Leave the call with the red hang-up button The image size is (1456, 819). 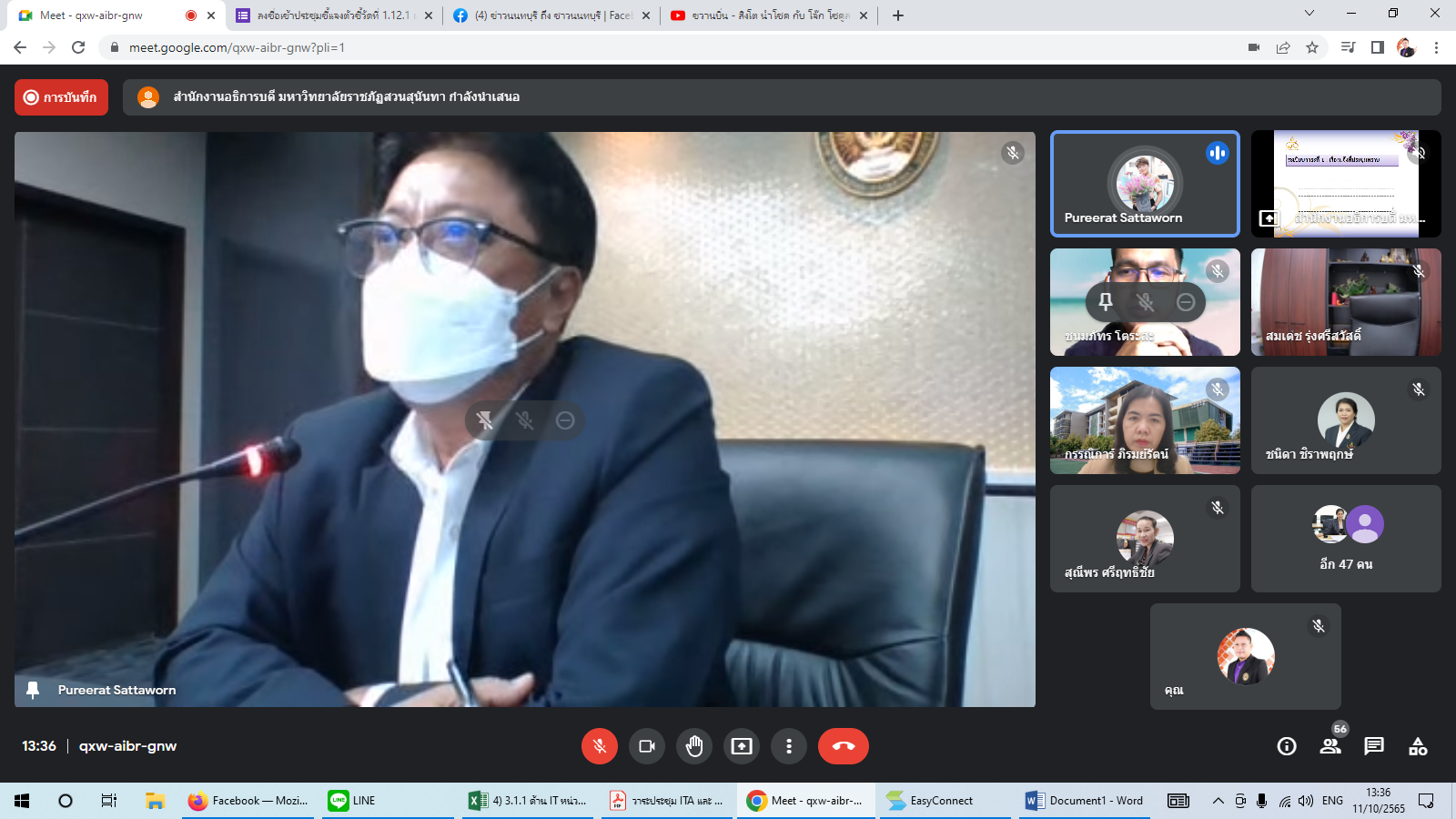pos(843,746)
